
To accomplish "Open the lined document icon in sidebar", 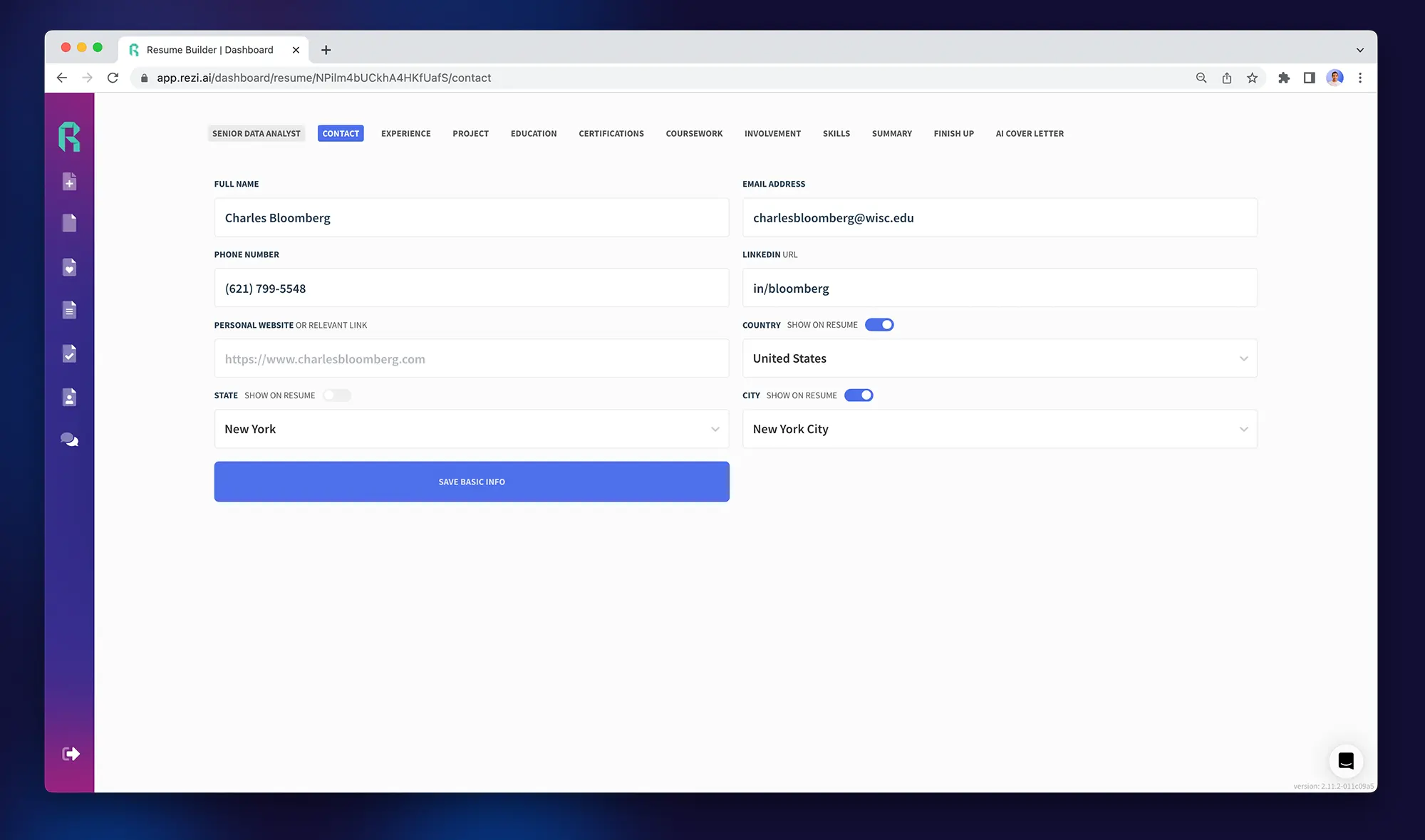I will [x=69, y=310].
